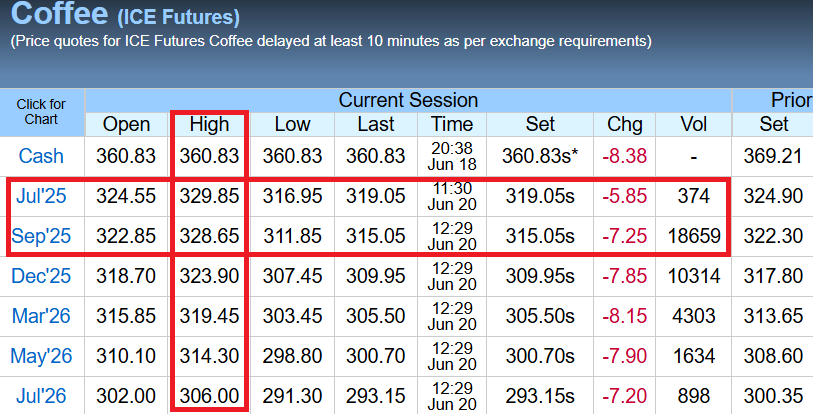Open the Jul'25 contract chart
Viewport: 813px width, 414px height.
[x=41, y=196]
